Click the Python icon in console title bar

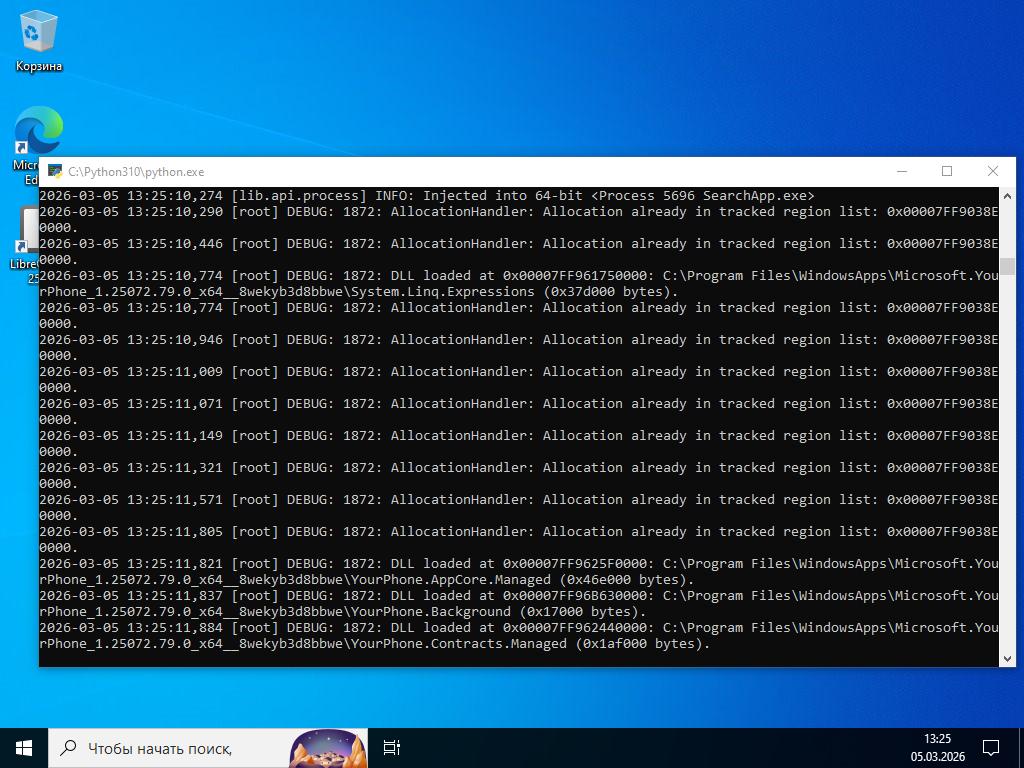tap(55, 171)
